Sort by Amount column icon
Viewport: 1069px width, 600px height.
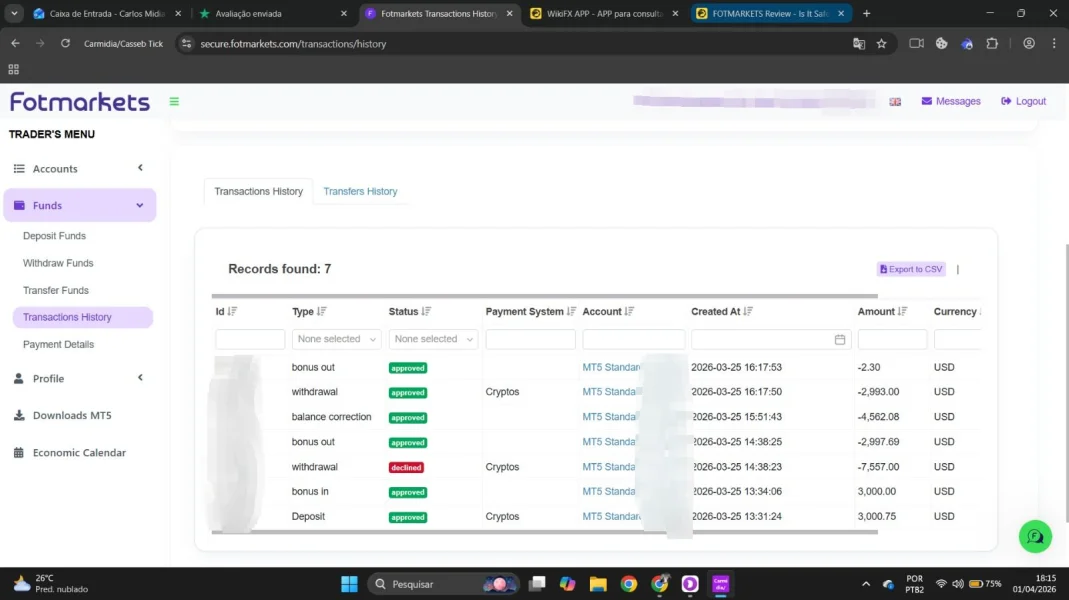(902, 312)
